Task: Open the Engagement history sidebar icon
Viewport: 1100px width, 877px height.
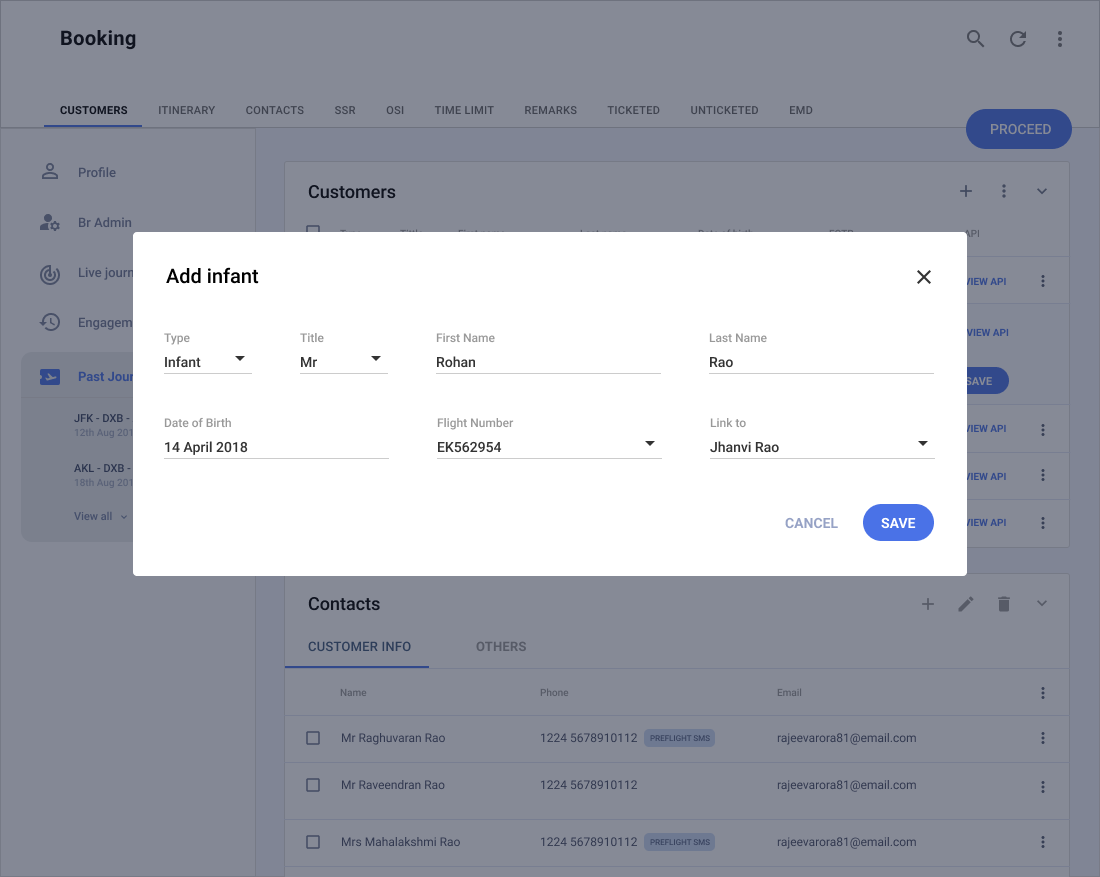Action: click(50, 322)
